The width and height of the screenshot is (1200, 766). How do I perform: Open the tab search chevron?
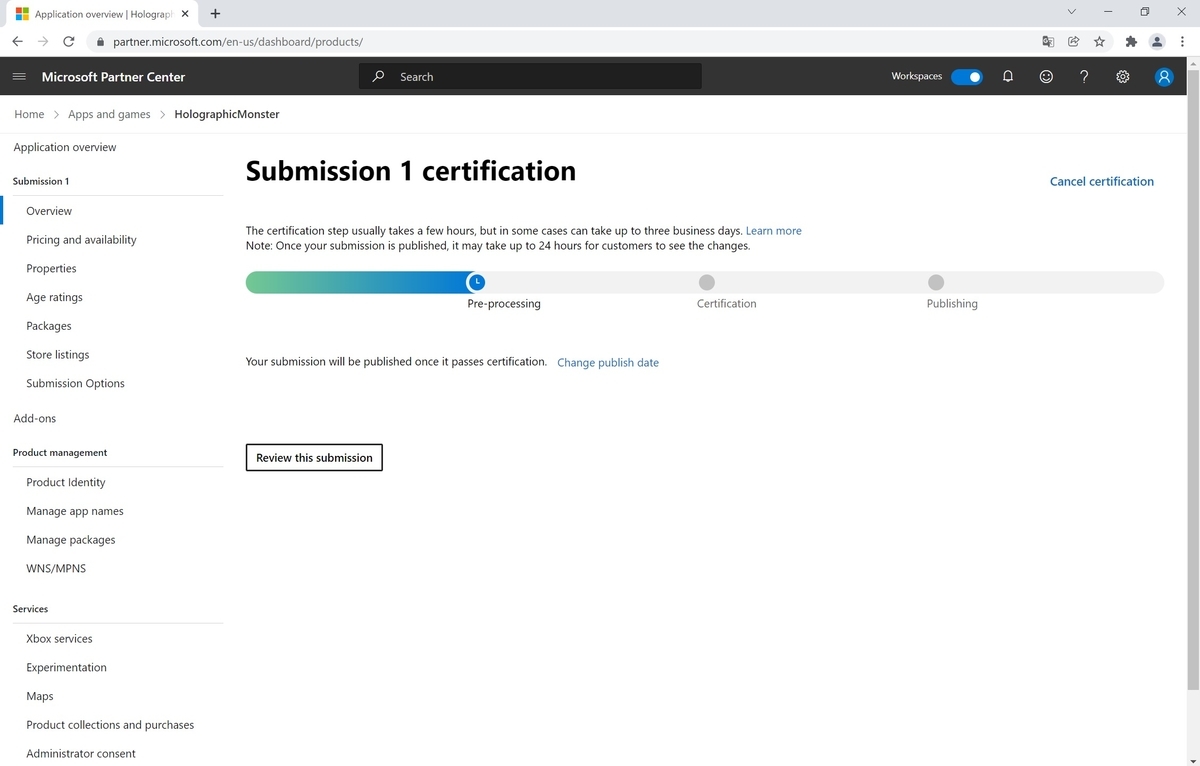[1072, 12]
